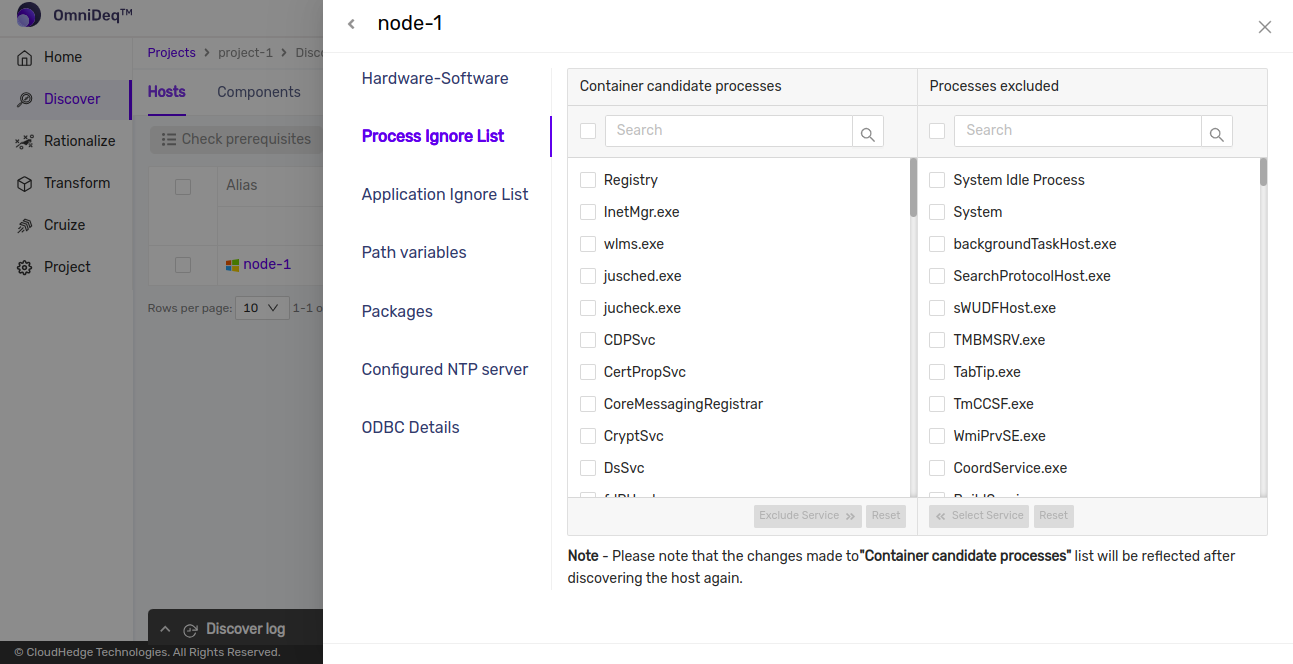Click the Exclude Service button
Screen dimensions: 1293x664
pyautogui.click(x=808, y=516)
